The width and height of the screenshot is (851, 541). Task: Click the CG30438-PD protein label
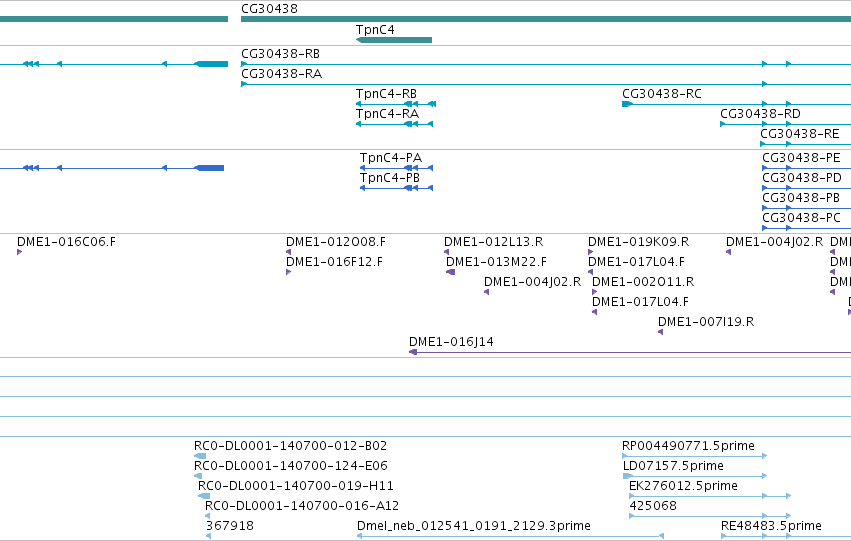point(802,178)
